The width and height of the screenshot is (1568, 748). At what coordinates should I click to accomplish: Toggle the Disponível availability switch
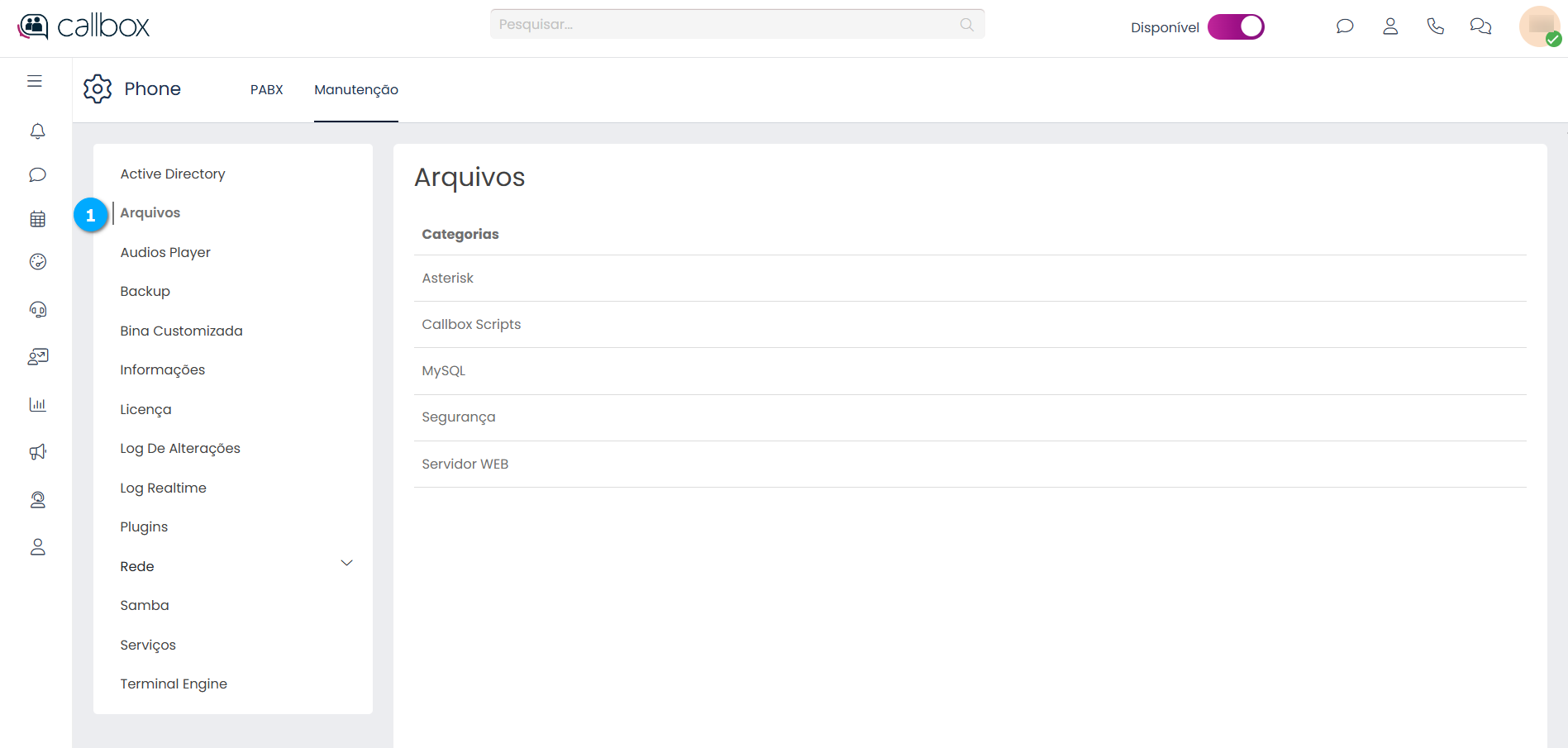click(1236, 27)
